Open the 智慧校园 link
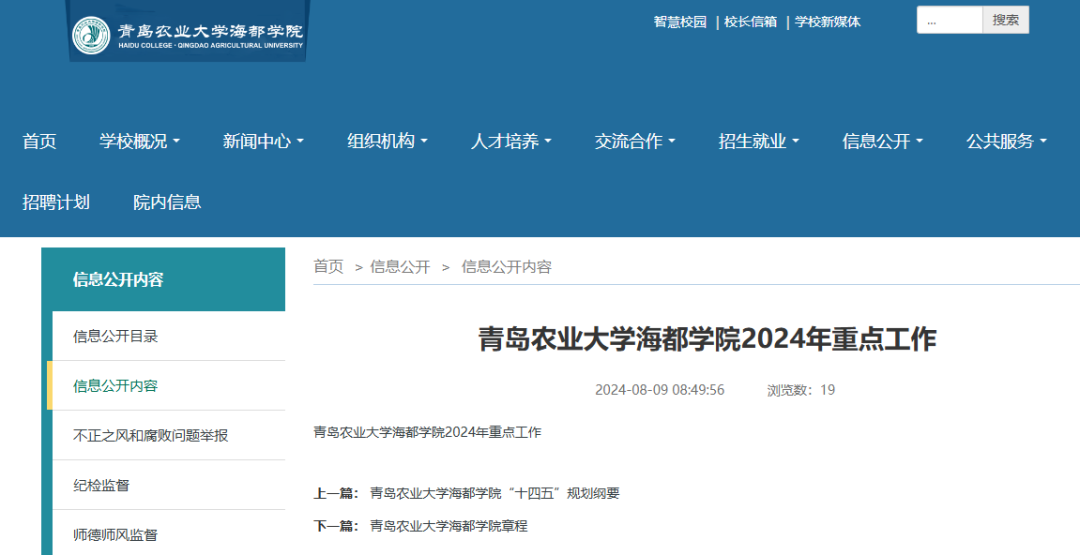1080x555 pixels. coord(680,22)
